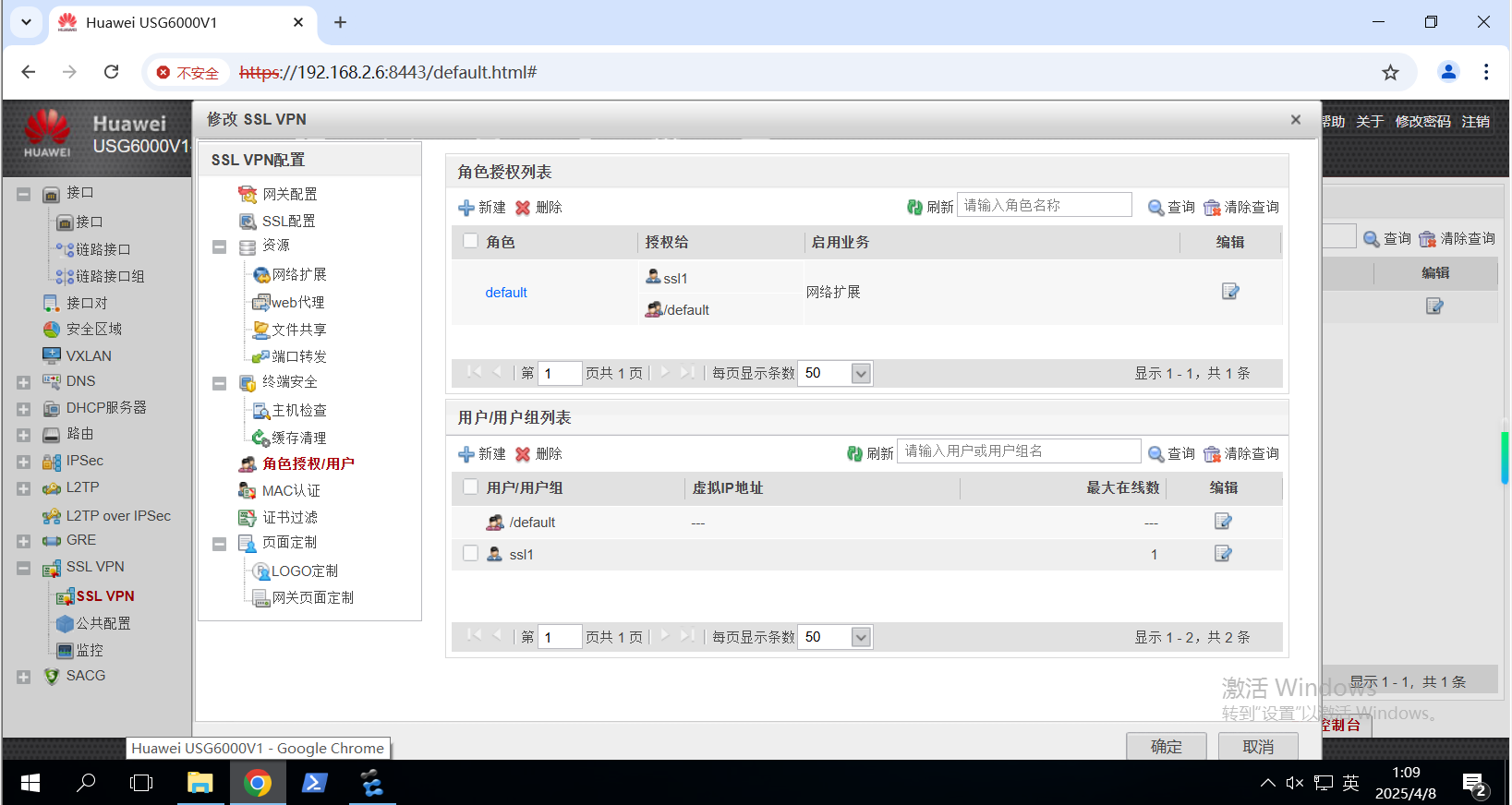Open PowerShell from taskbar

pos(315,783)
